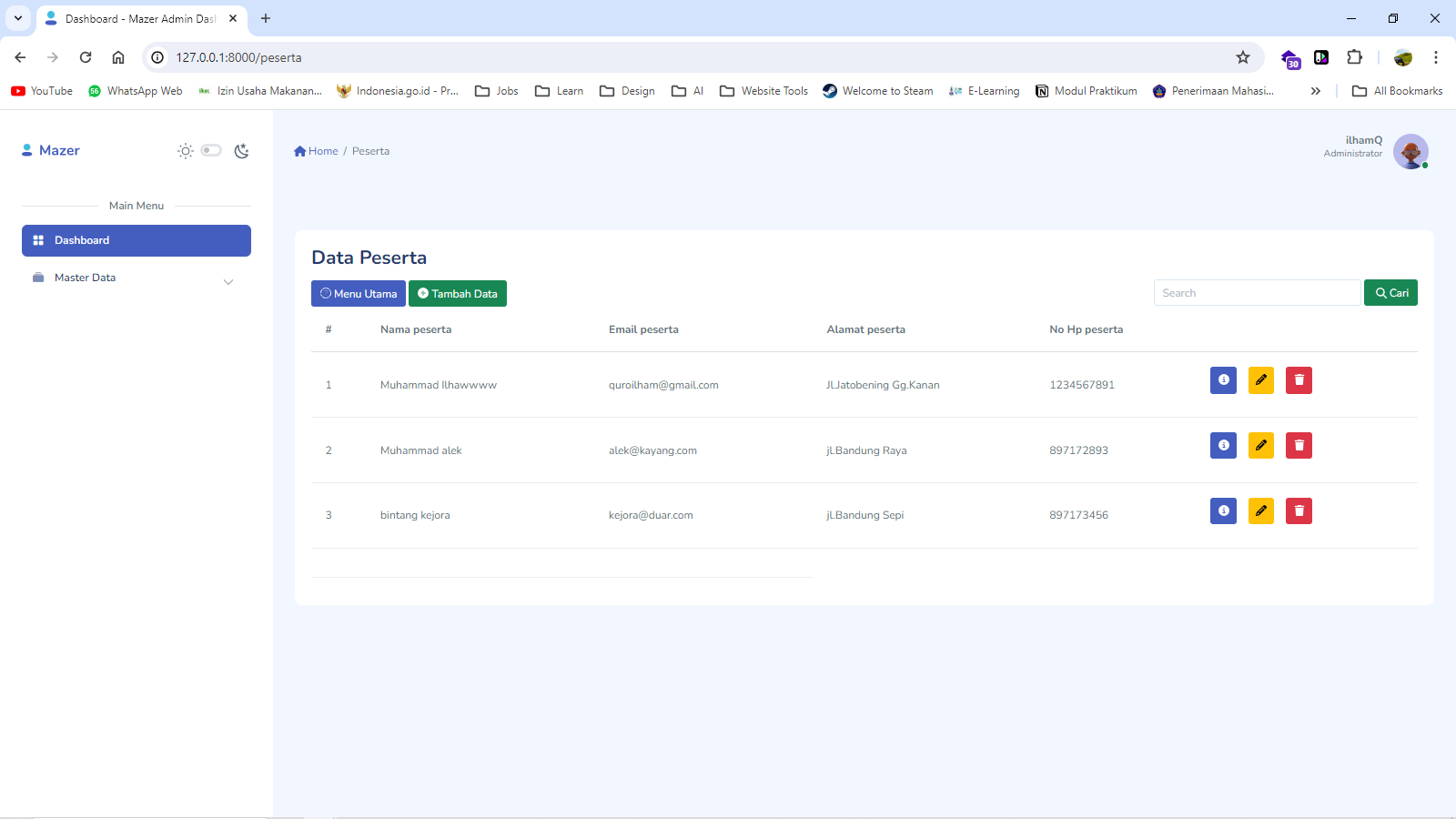Click the browser extensions puzzle icon
Viewport: 1456px width, 819px height.
[1354, 57]
